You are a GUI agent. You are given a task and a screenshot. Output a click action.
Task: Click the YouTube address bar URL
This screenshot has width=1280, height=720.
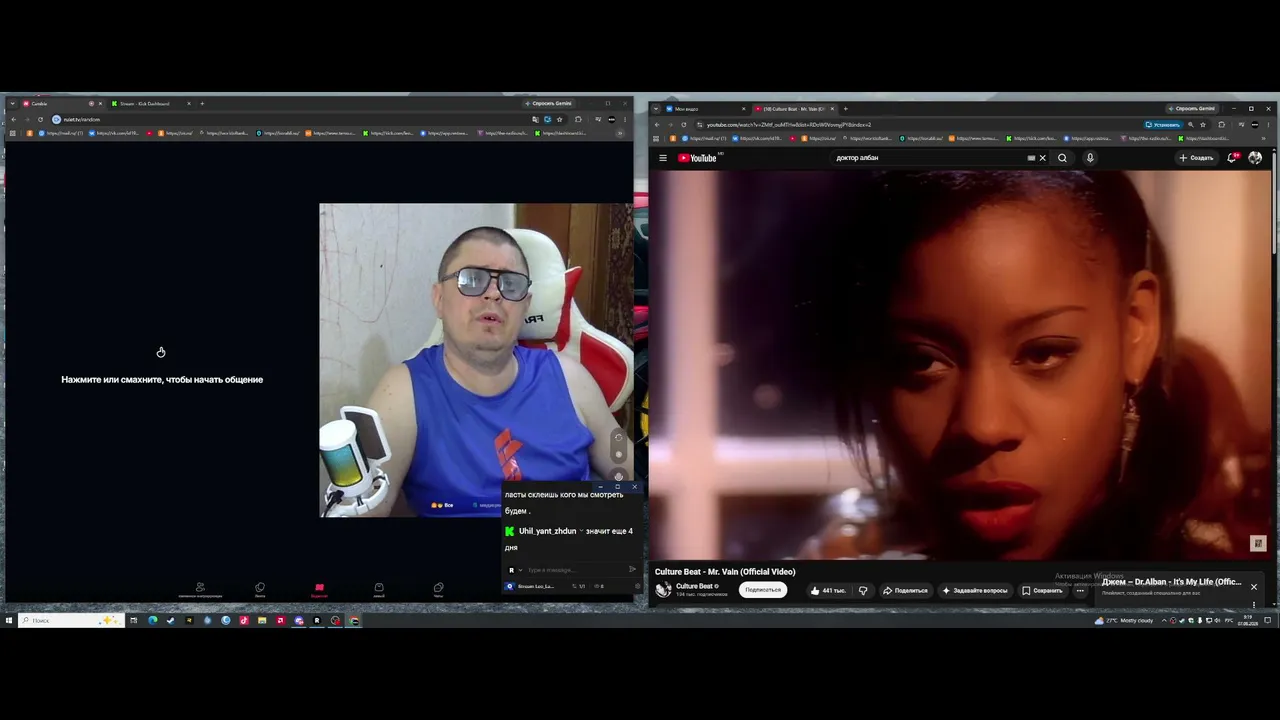pos(789,125)
